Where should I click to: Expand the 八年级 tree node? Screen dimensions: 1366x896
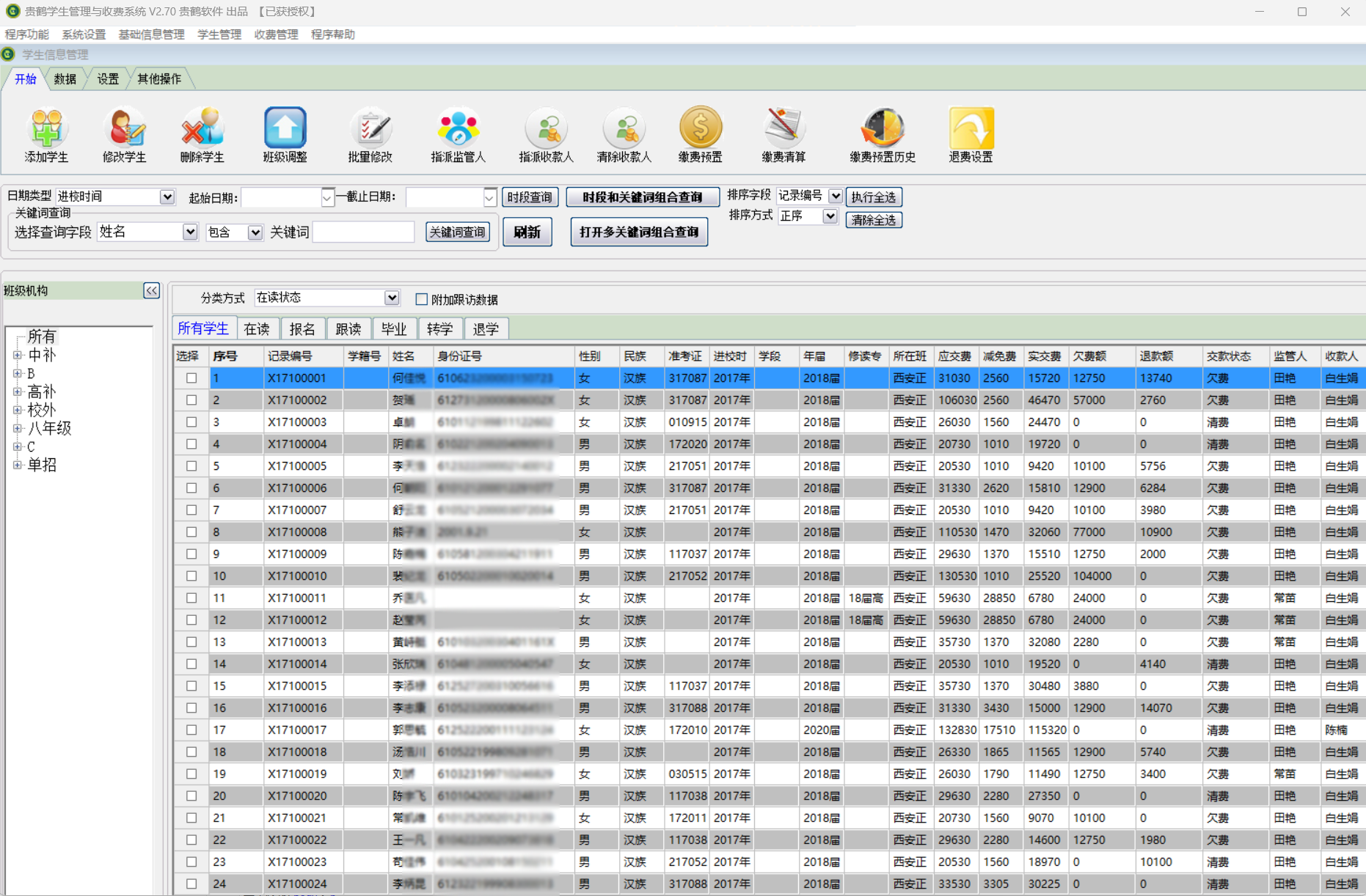18,428
